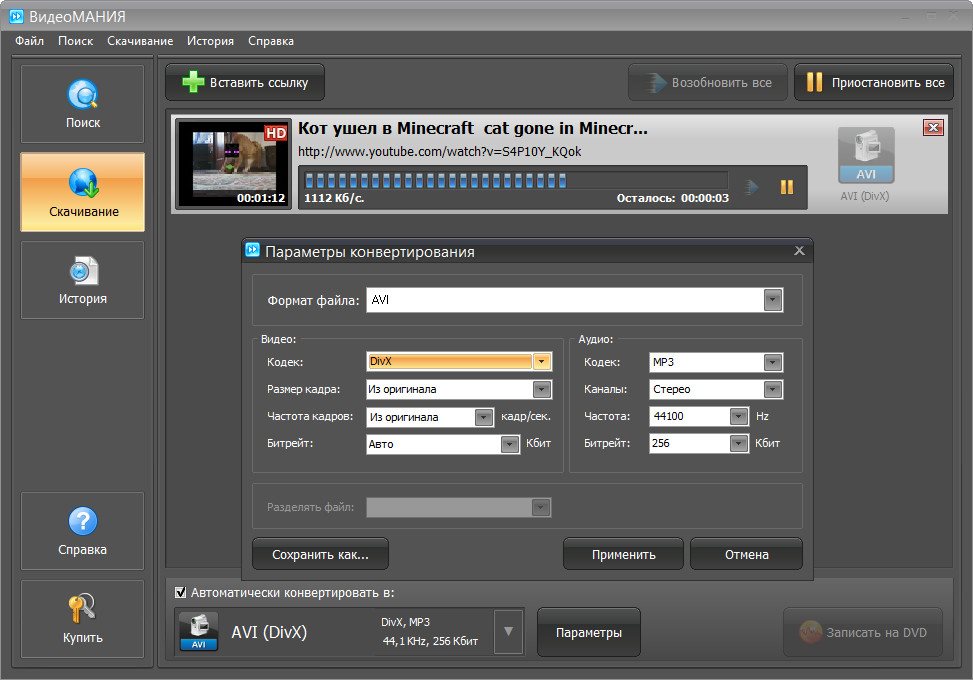Expand the Частота кадров dropdown
The width and height of the screenshot is (973, 680).
coord(483,418)
